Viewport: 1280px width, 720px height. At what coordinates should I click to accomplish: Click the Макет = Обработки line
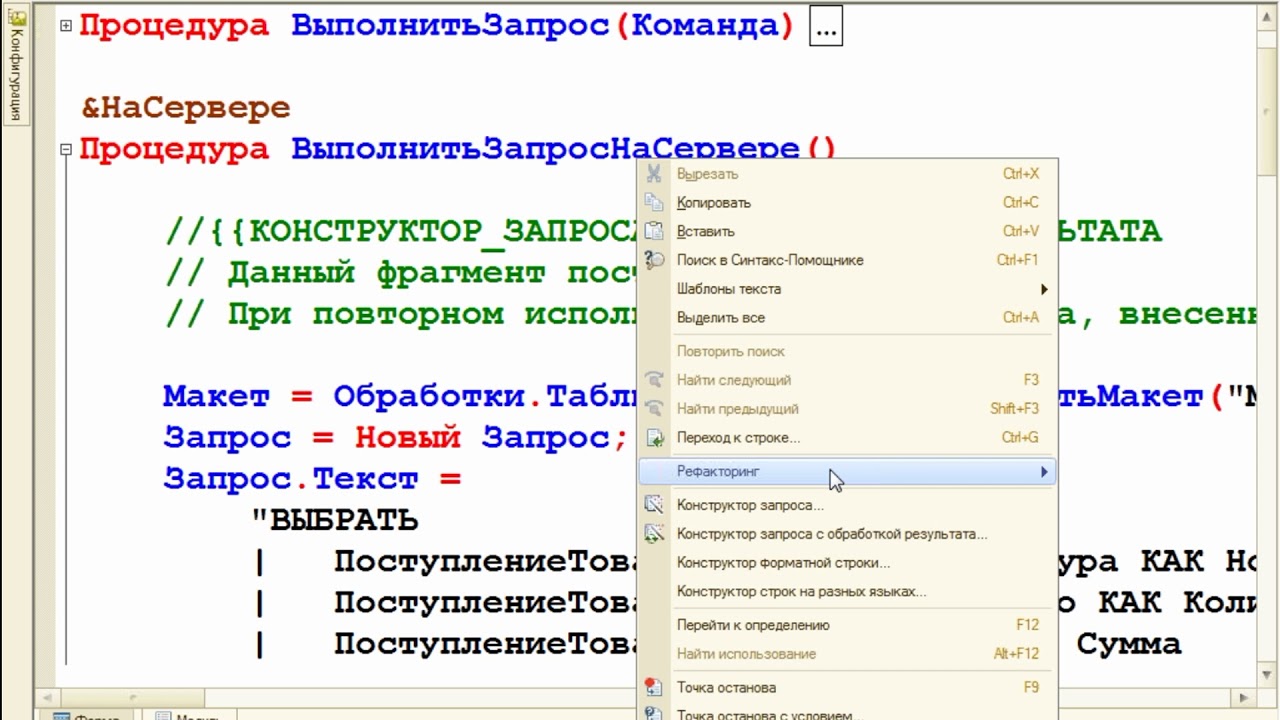(x=401, y=397)
